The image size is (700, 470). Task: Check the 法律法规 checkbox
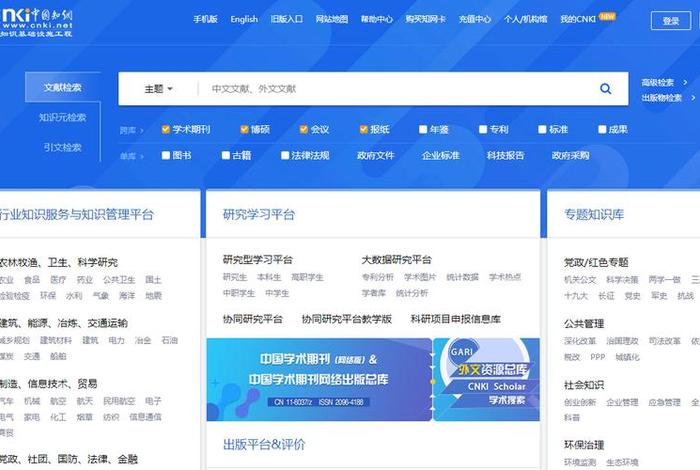pyautogui.click(x=285, y=155)
